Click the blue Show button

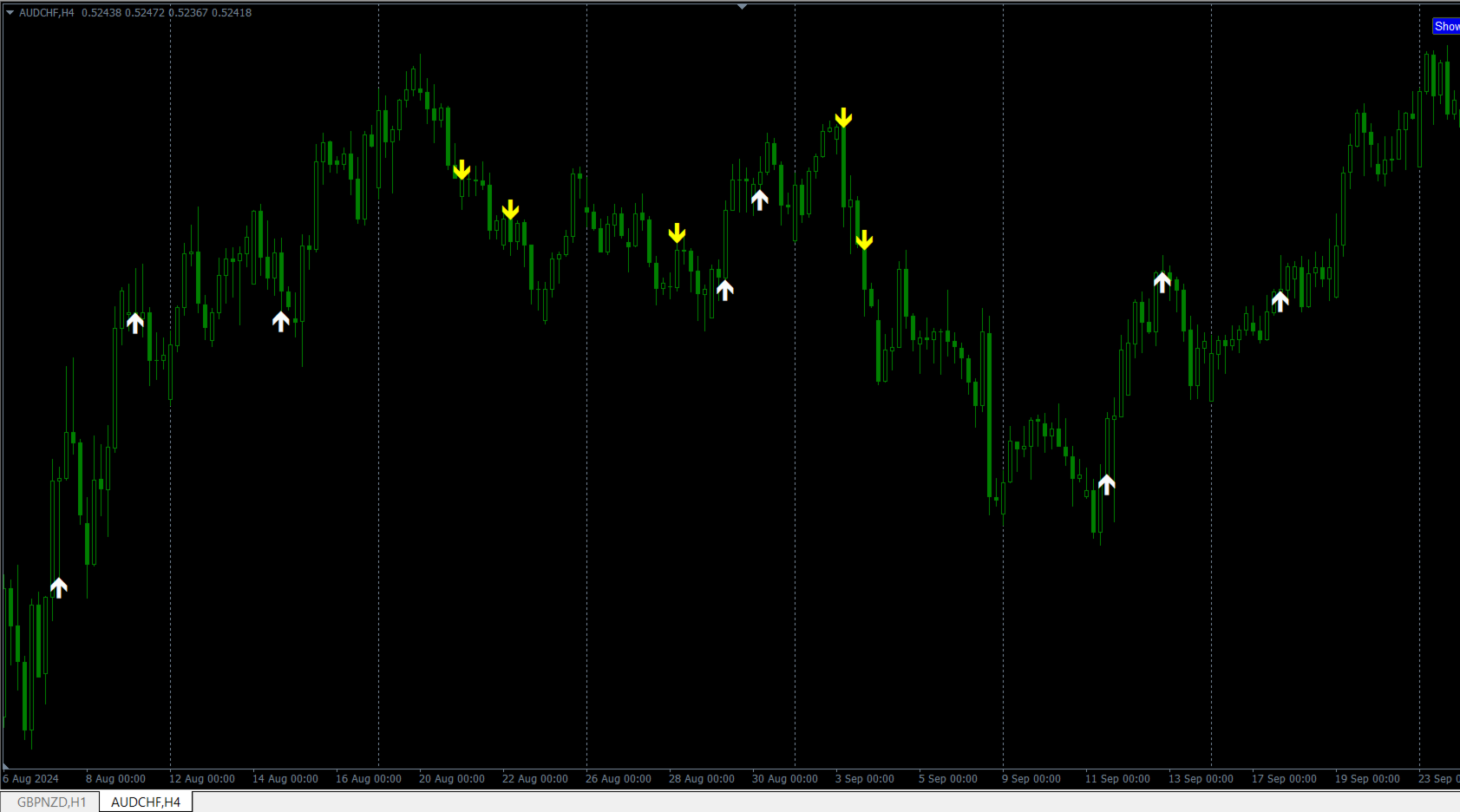1446,27
